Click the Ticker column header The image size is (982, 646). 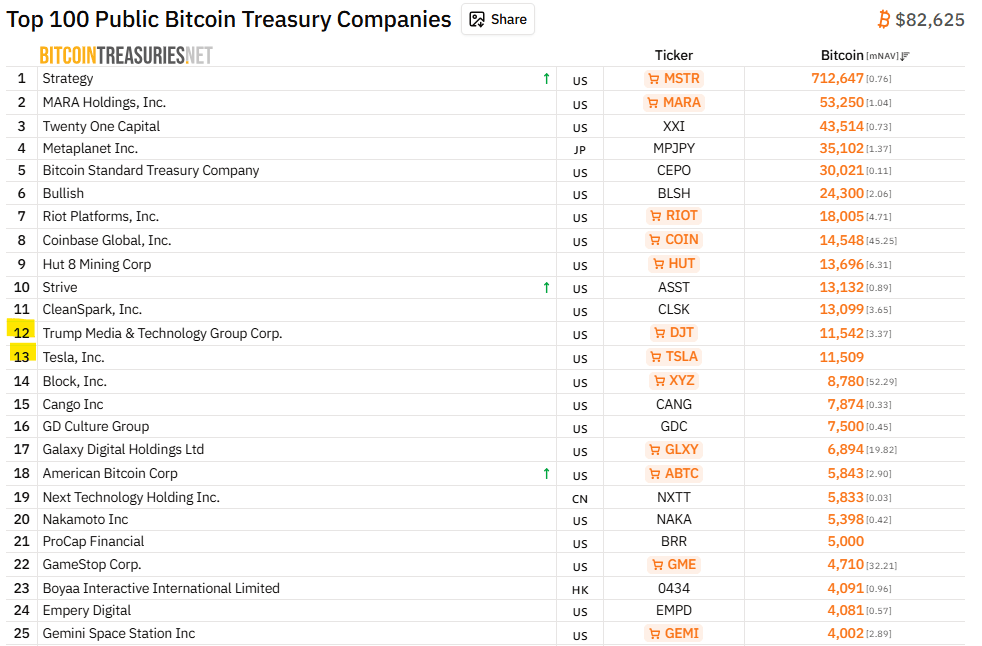coord(673,56)
